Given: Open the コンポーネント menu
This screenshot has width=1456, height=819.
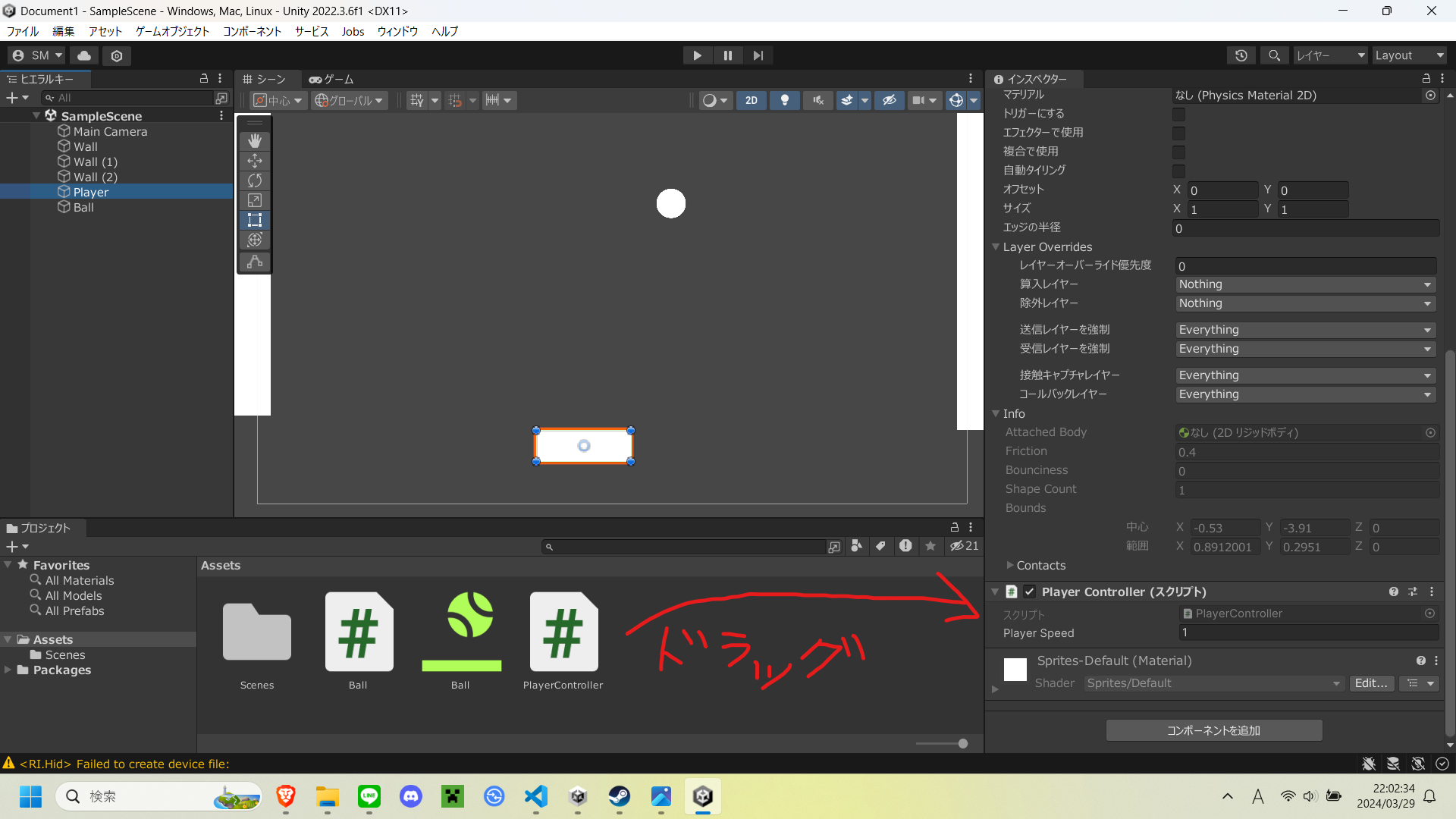Looking at the screenshot, I should point(252,31).
